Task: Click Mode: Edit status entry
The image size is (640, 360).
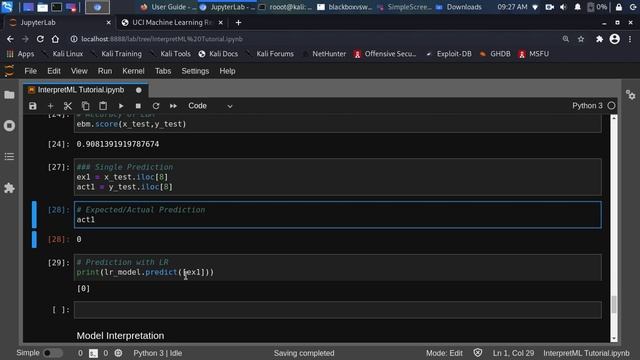Action: (444, 353)
